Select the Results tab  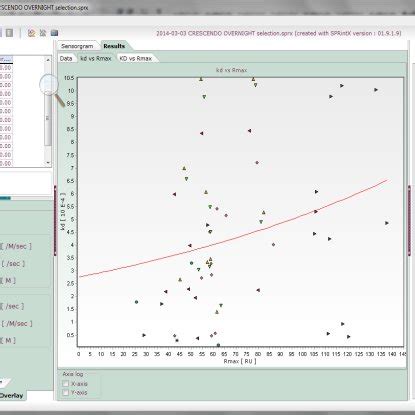[x=114, y=46]
